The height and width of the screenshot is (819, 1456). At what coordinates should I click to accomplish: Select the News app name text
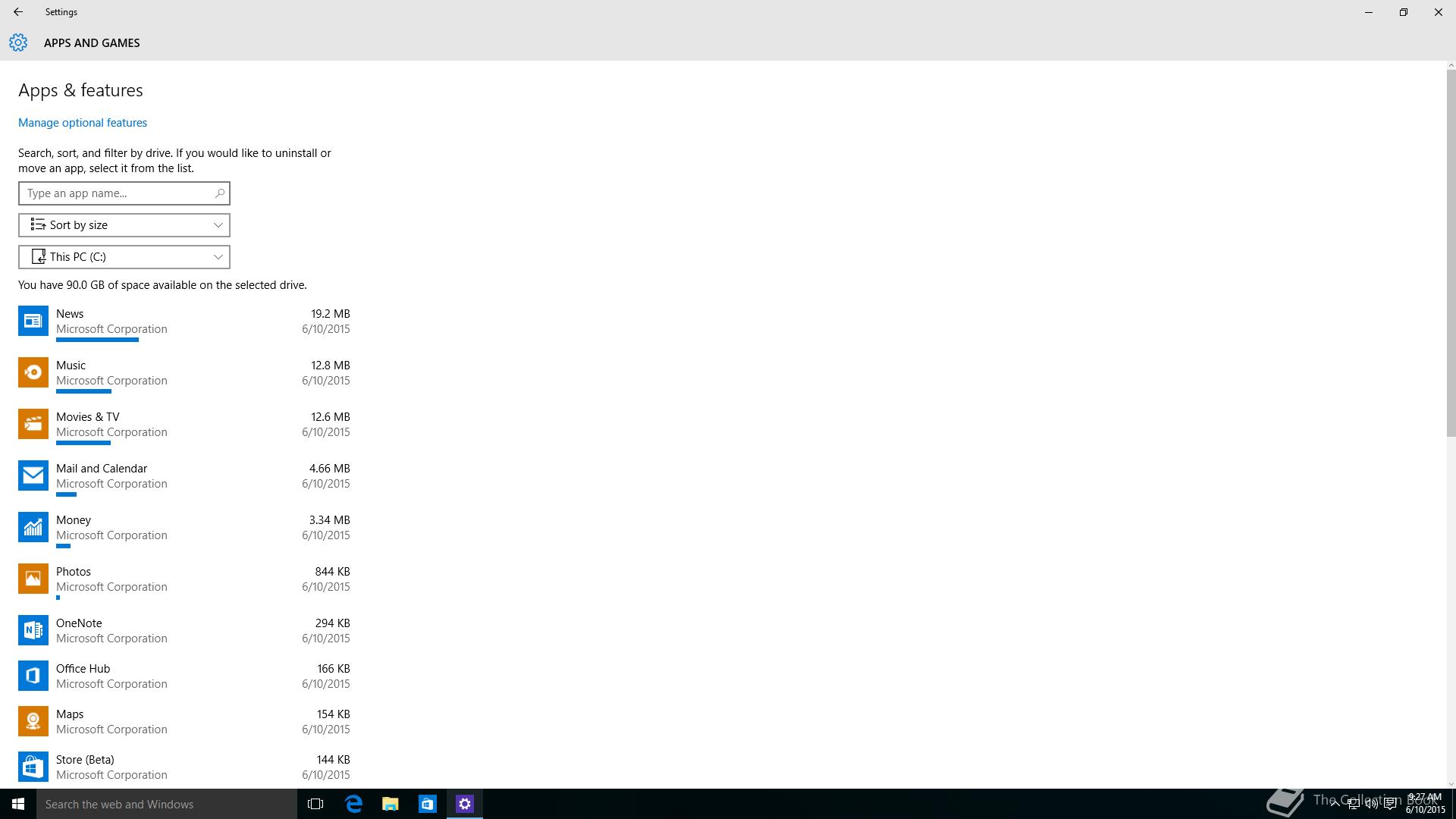point(70,314)
